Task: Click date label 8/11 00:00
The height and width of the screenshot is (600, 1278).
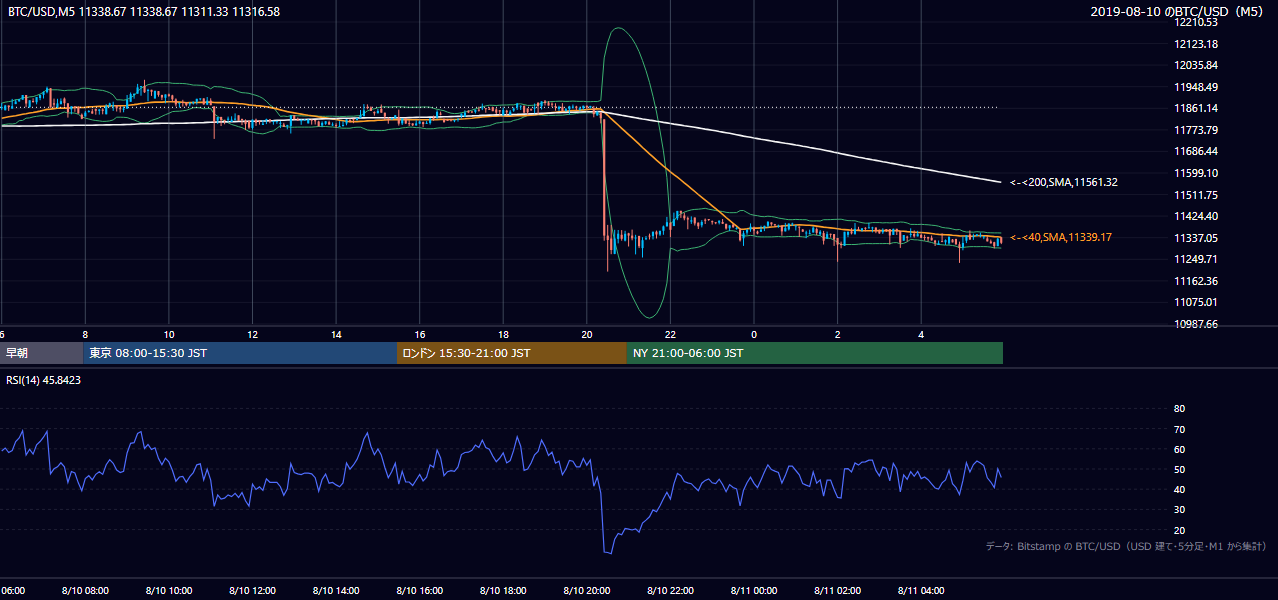Action: pos(754,591)
